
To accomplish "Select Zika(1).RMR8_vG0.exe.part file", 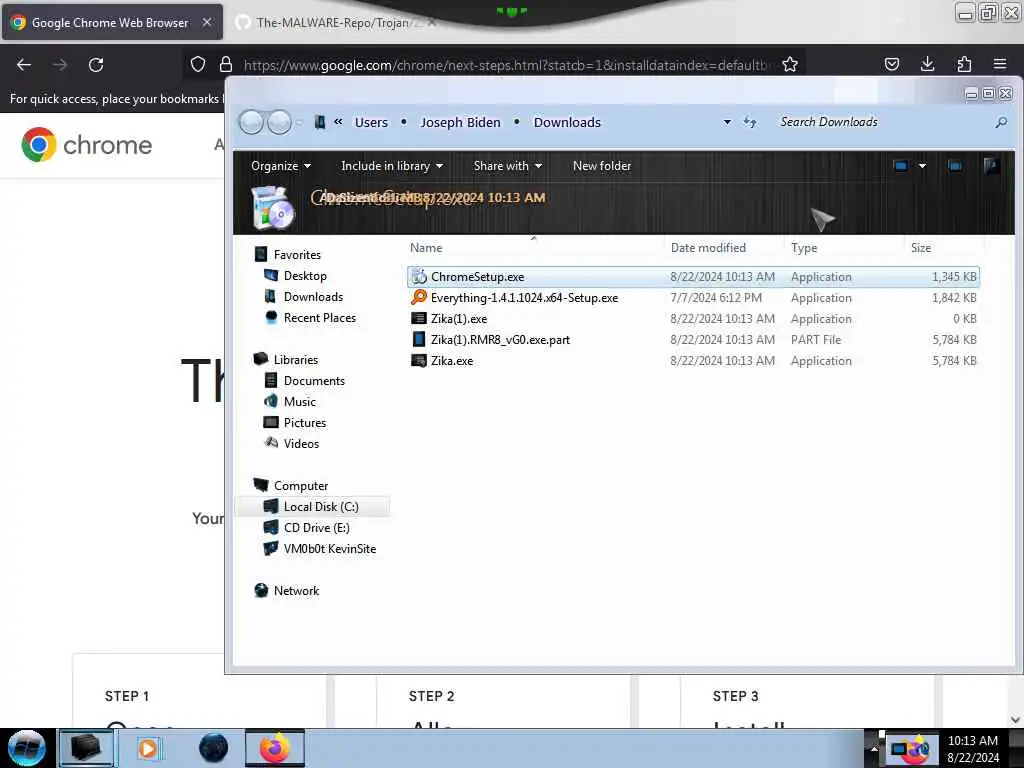I will pos(693,340).
